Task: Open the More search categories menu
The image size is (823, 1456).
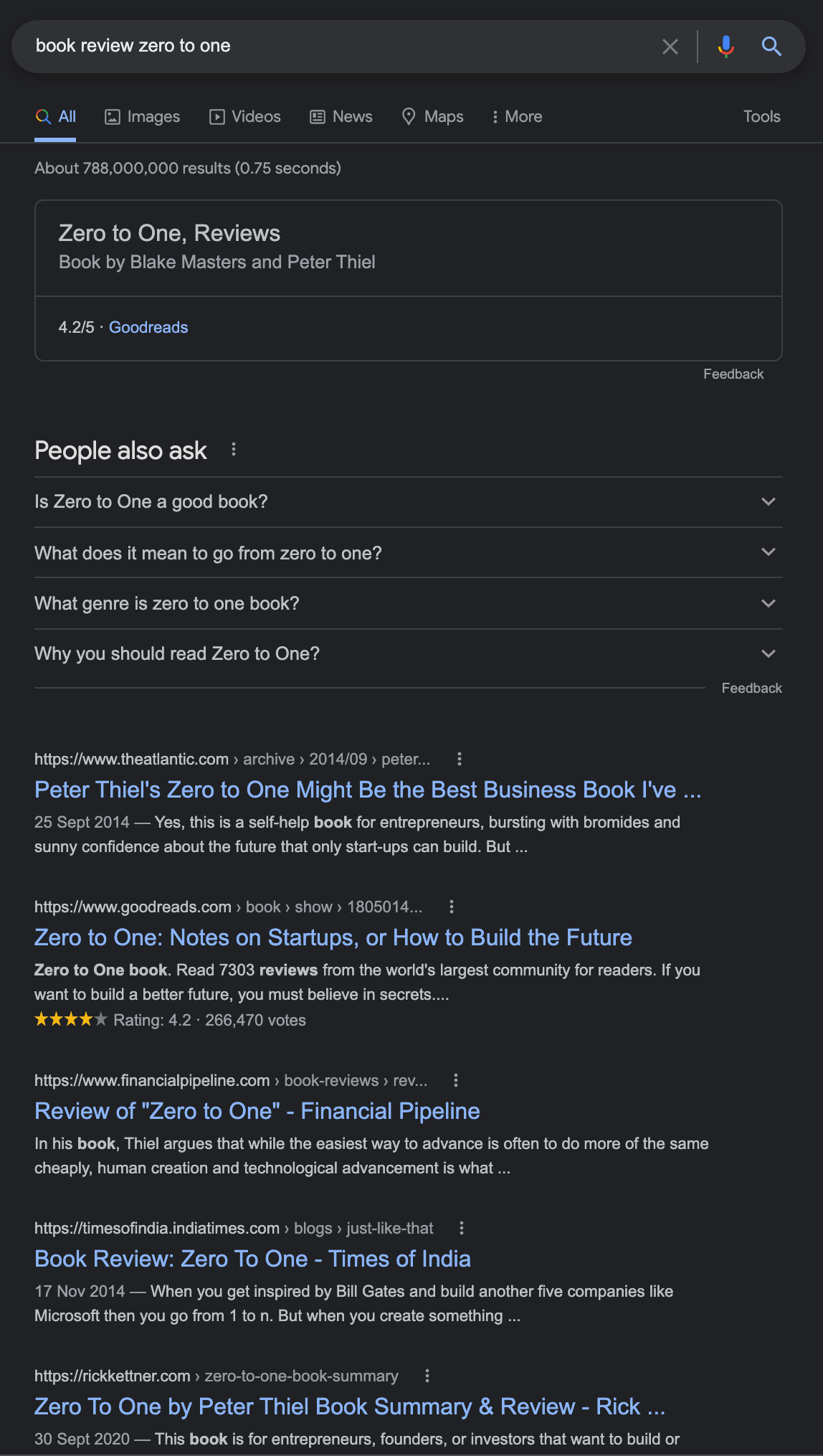Action: [x=517, y=117]
